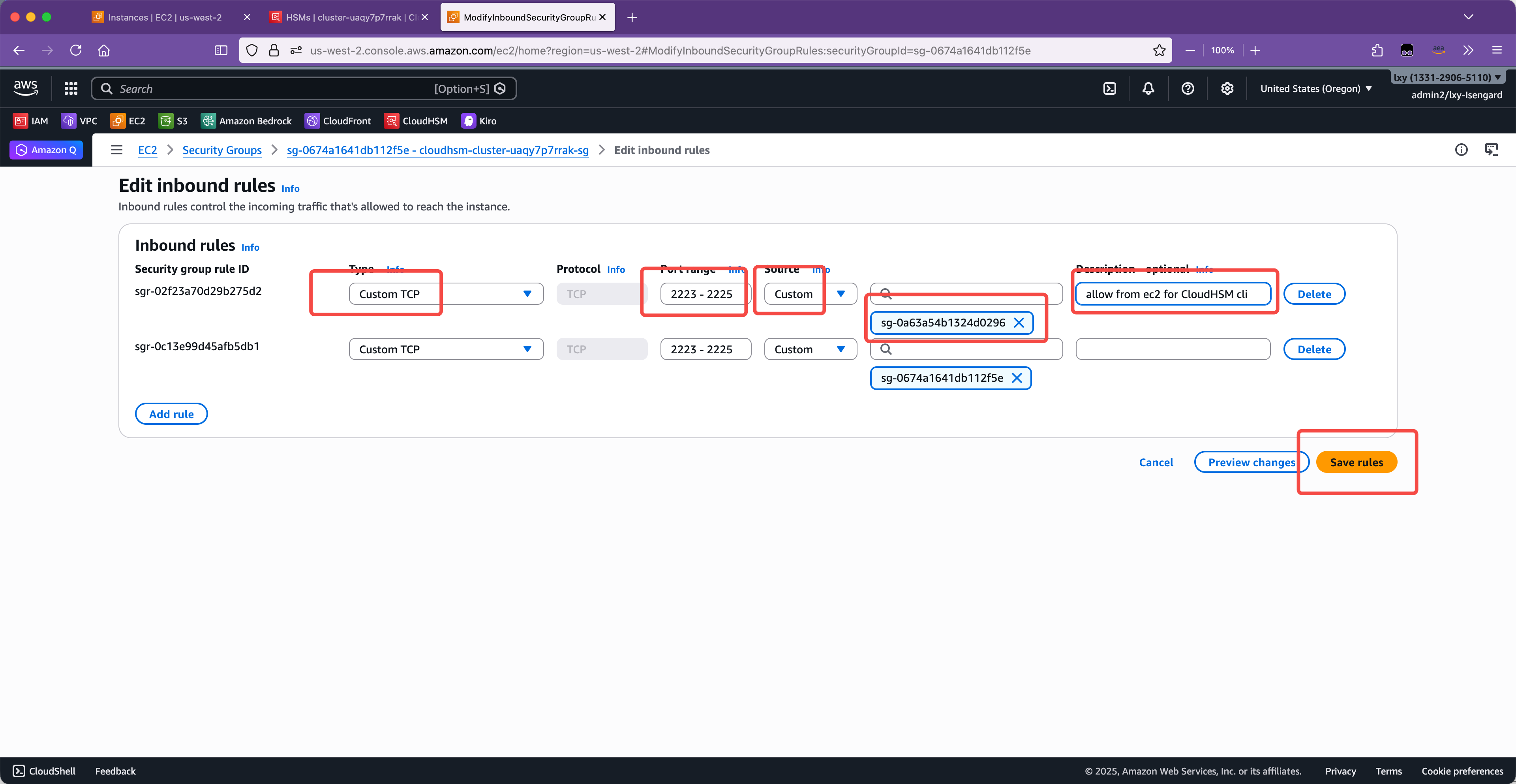Viewport: 1516px width, 784px height.
Task: Open the AWS services grid menu icon
Action: click(x=71, y=88)
